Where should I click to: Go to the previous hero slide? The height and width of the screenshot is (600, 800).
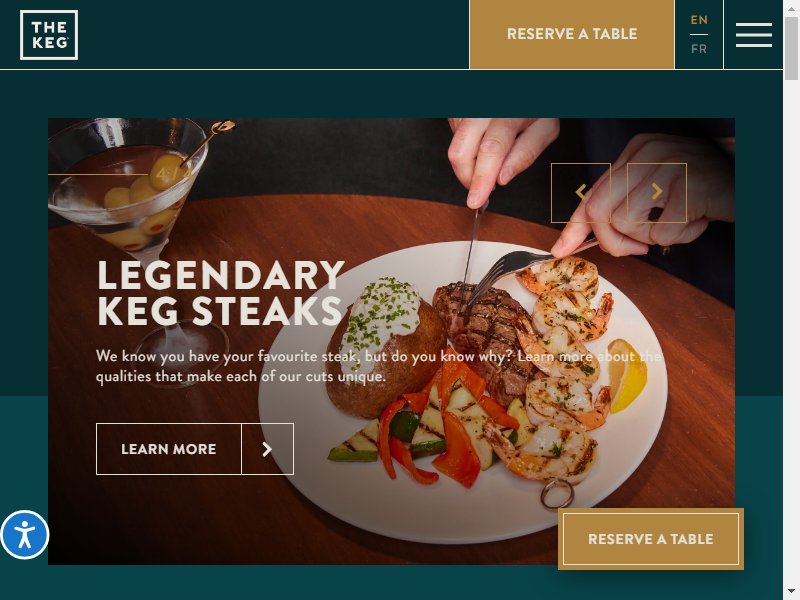pos(581,193)
